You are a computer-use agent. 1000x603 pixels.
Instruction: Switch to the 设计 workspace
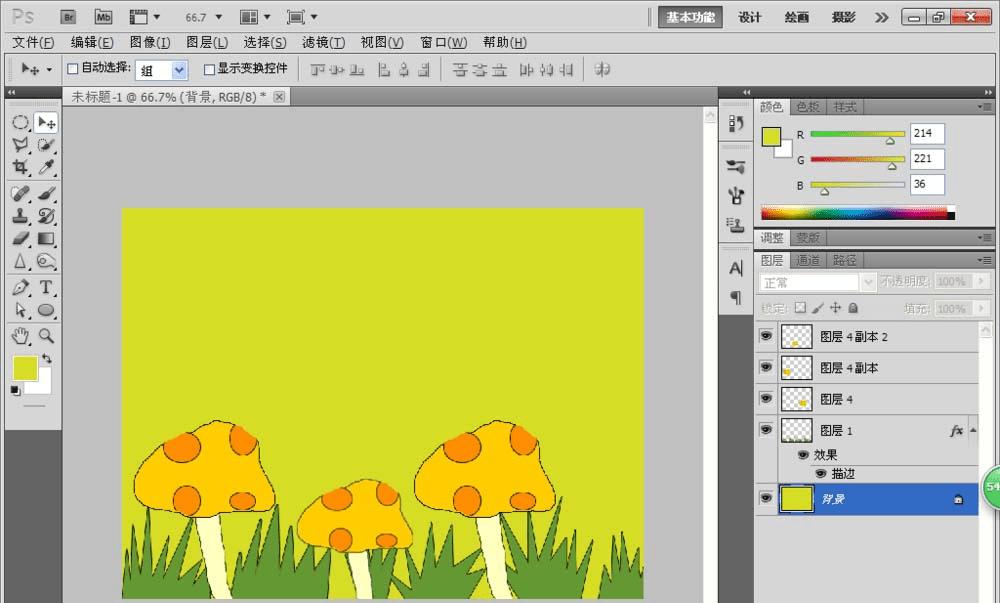pos(749,17)
